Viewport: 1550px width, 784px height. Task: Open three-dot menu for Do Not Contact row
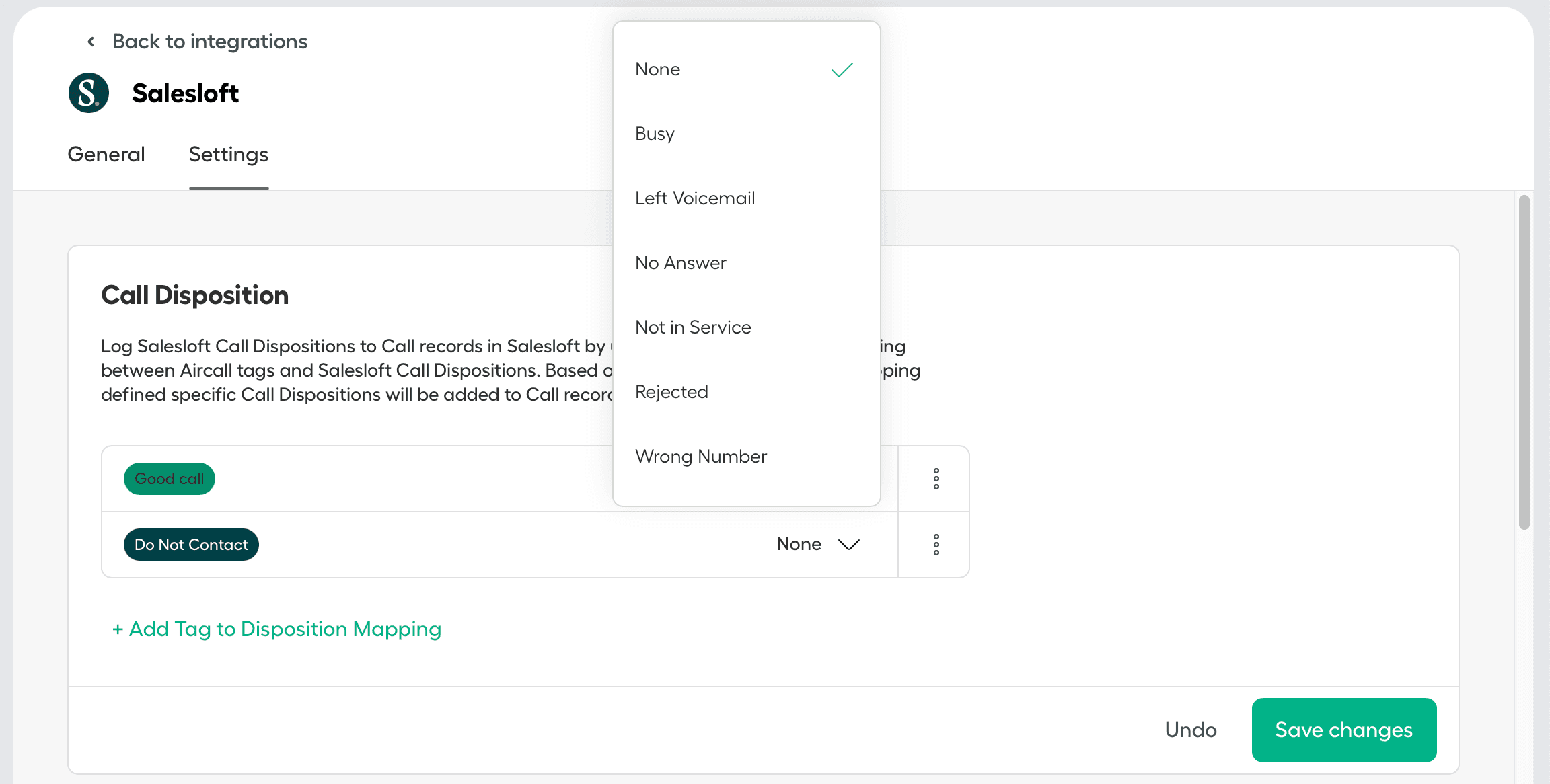(936, 545)
